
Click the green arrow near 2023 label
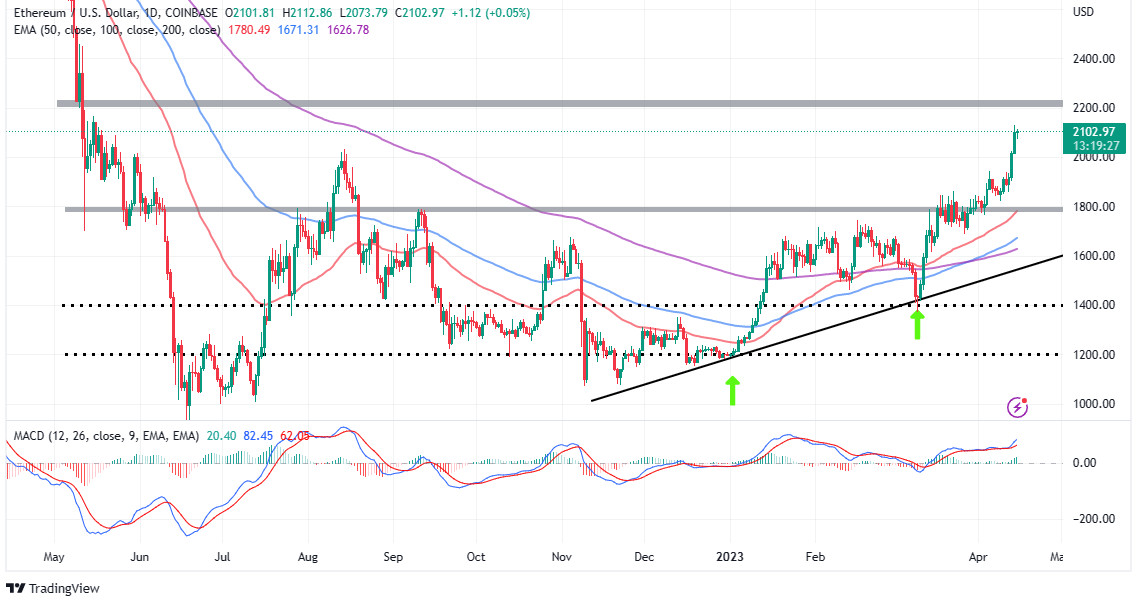tap(732, 390)
